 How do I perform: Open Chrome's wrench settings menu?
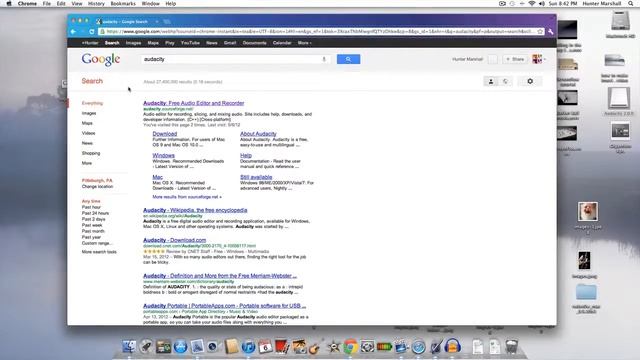click(x=551, y=31)
